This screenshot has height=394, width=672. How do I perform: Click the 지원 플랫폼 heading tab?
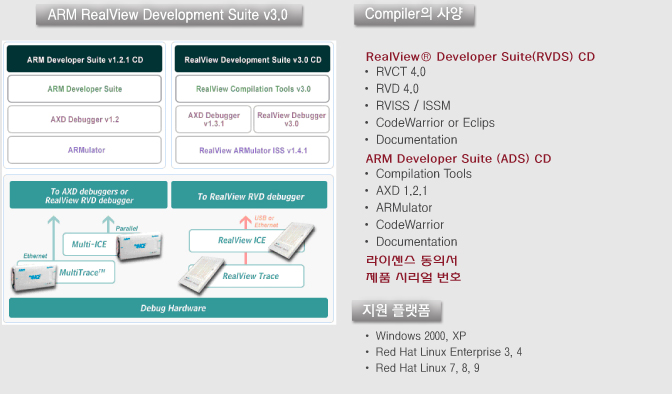(x=396, y=311)
